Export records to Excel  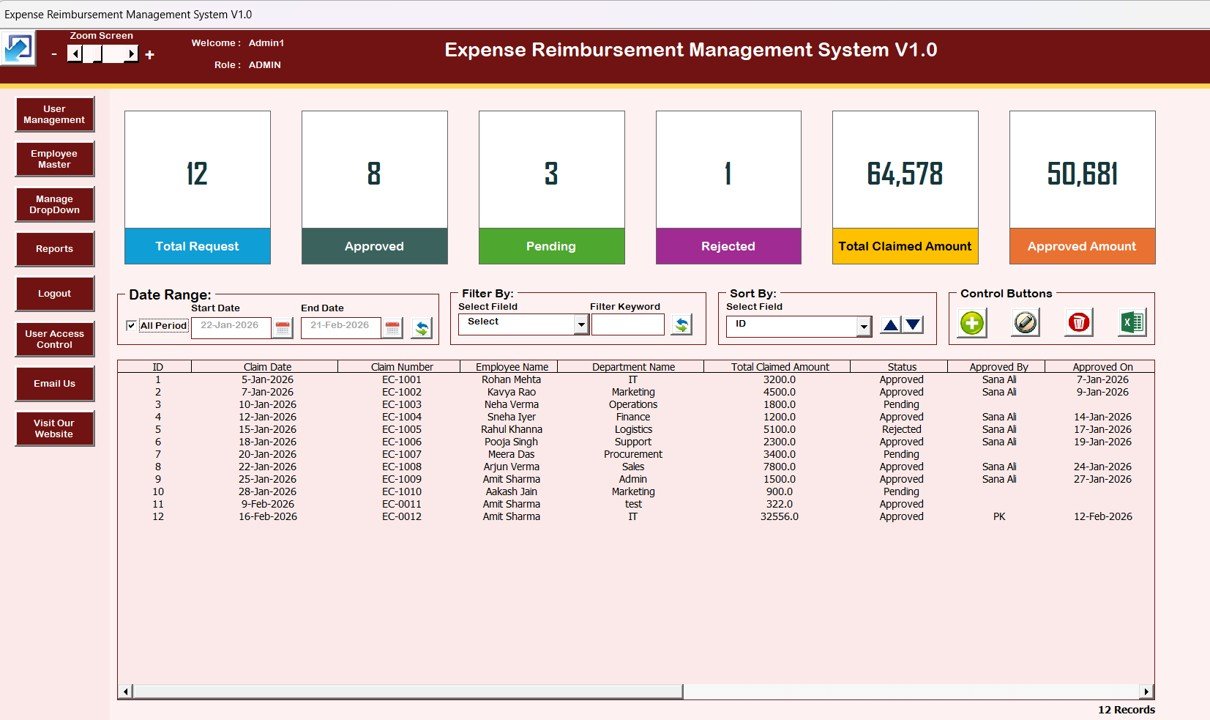(x=1131, y=321)
